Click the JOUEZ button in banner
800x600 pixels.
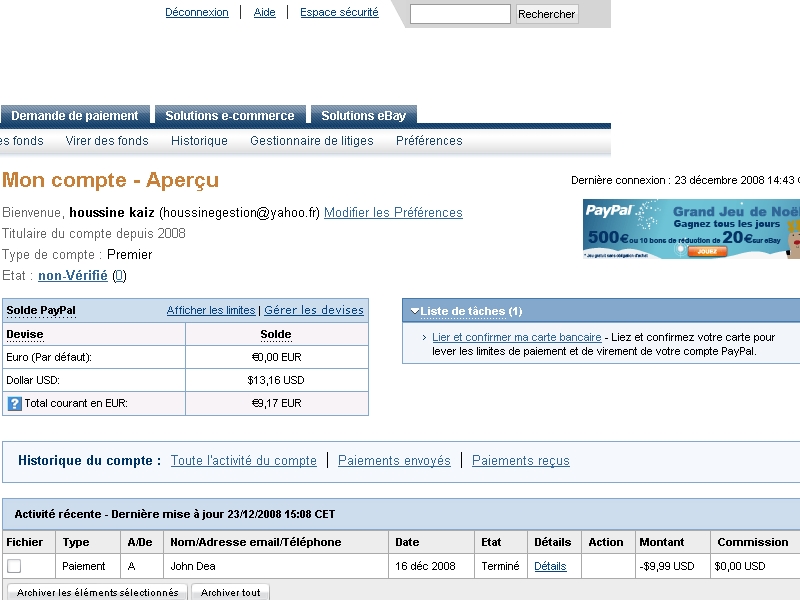(x=707, y=251)
